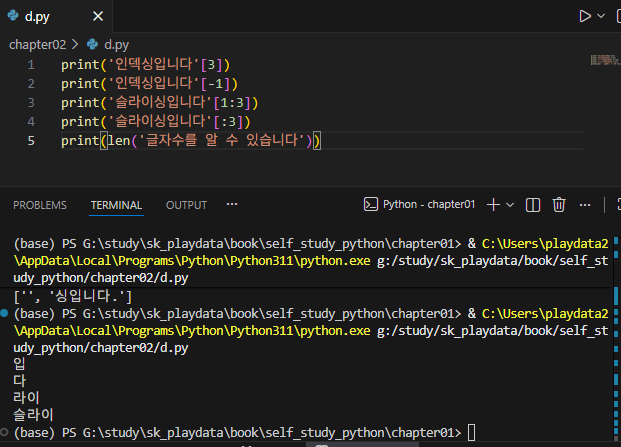Close the d.py editor tab
This screenshot has height=447, width=621.
(98, 16)
